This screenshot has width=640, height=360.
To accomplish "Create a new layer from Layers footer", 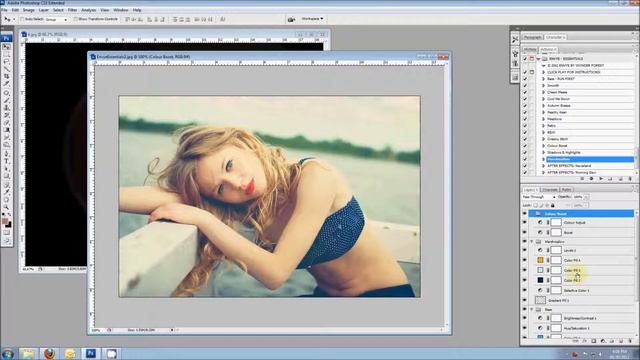I will pyautogui.click(x=621, y=341).
